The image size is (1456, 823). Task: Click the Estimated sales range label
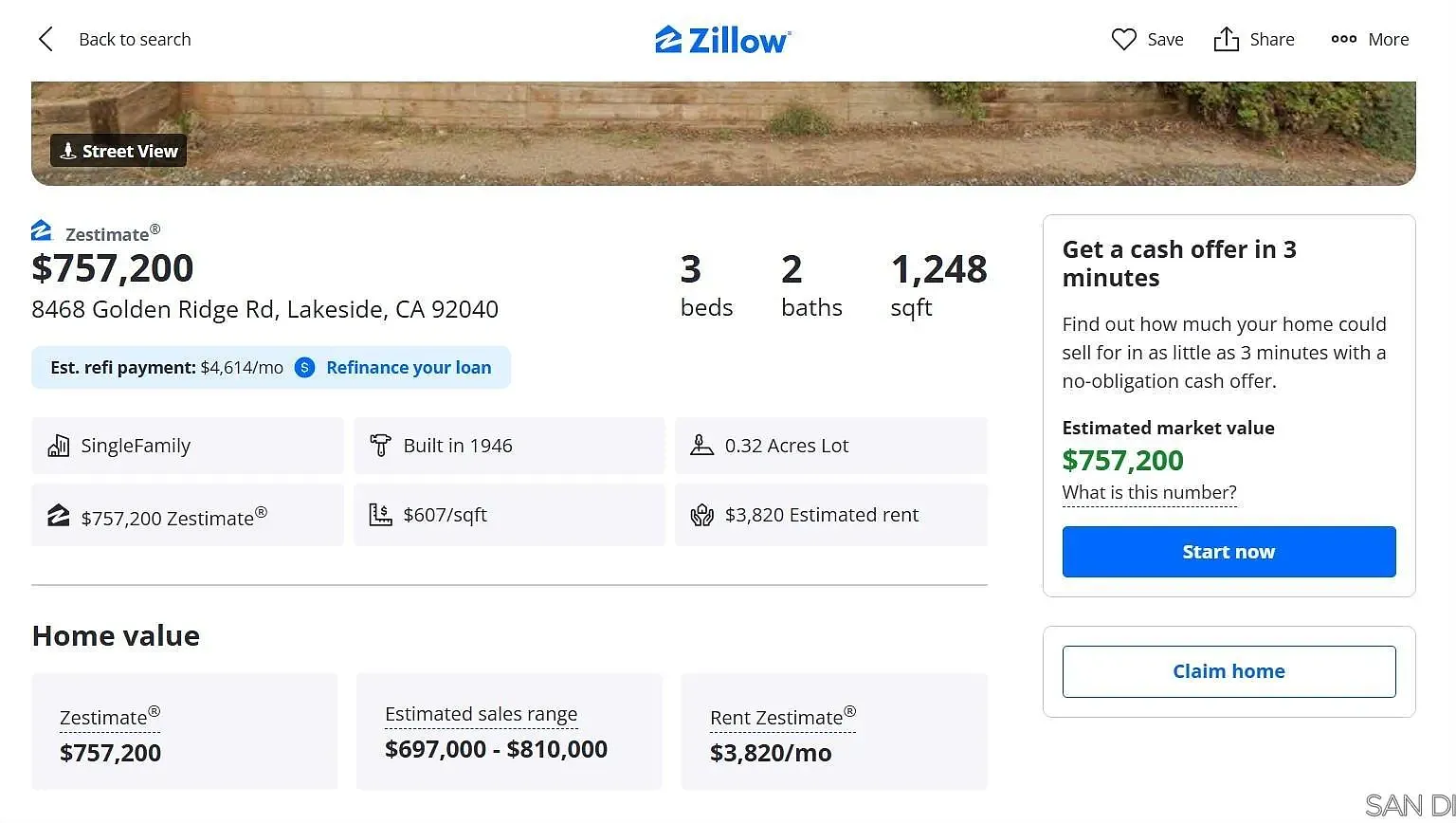pos(481,715)
